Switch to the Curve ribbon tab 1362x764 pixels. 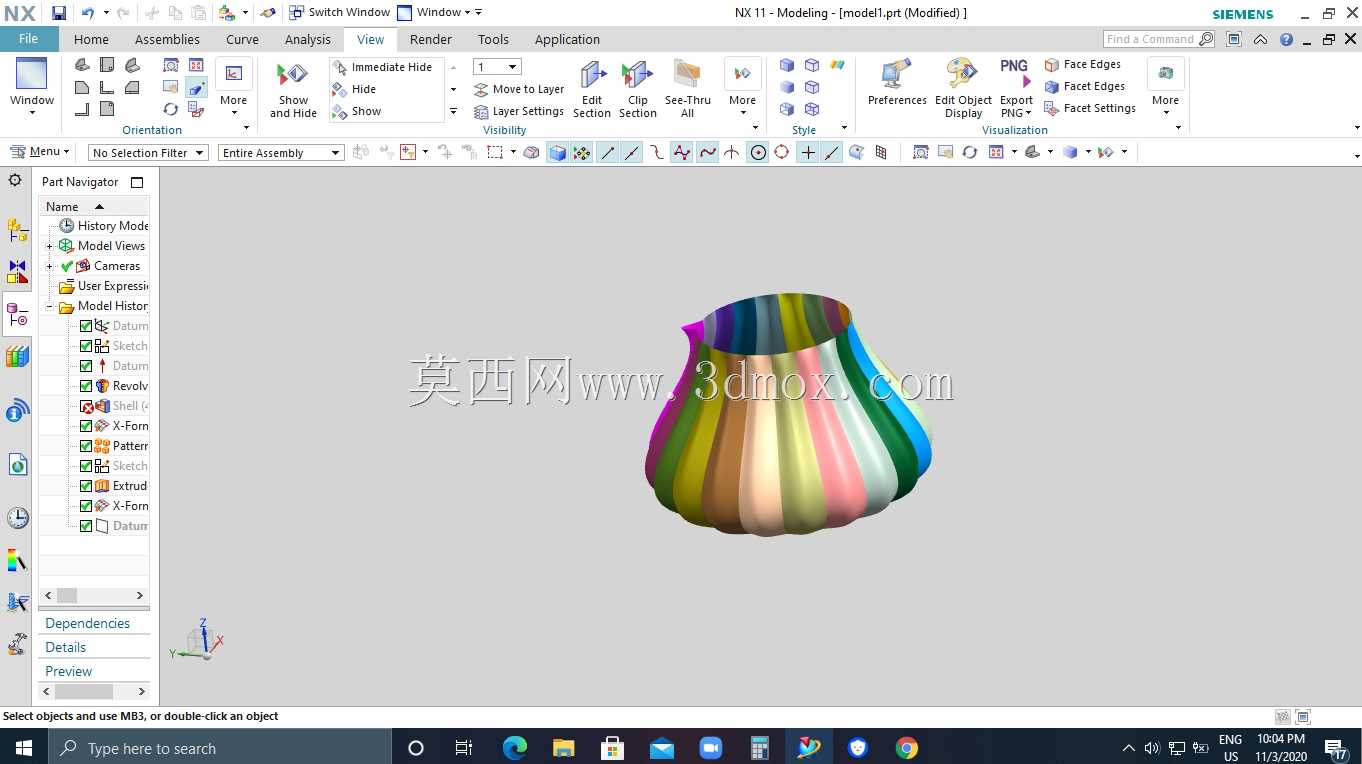(x=242, y=39)
